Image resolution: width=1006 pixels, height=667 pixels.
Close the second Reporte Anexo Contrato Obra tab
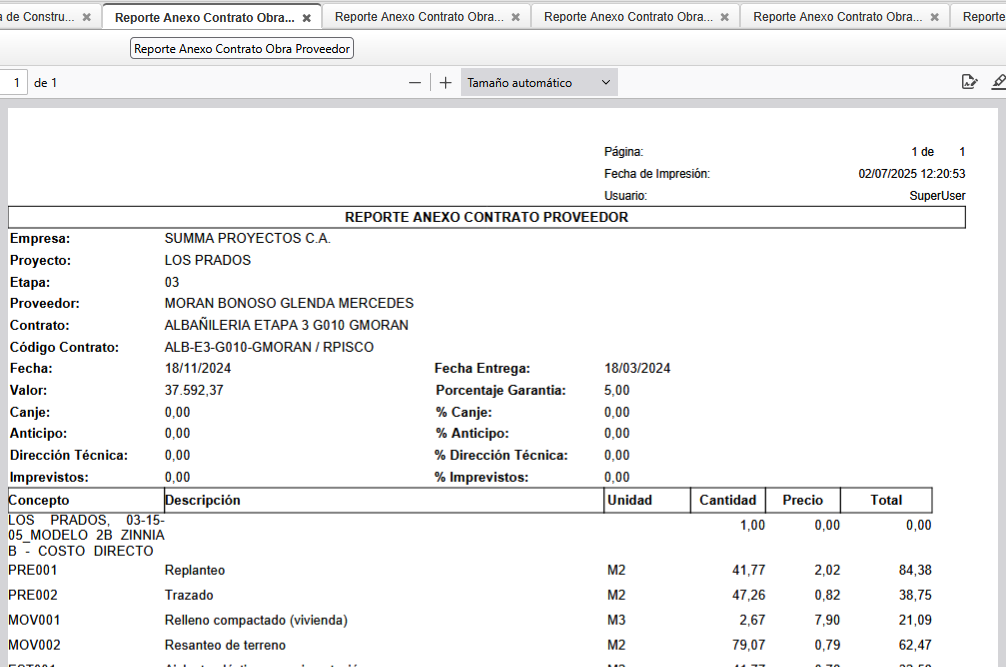click(515, 18)
